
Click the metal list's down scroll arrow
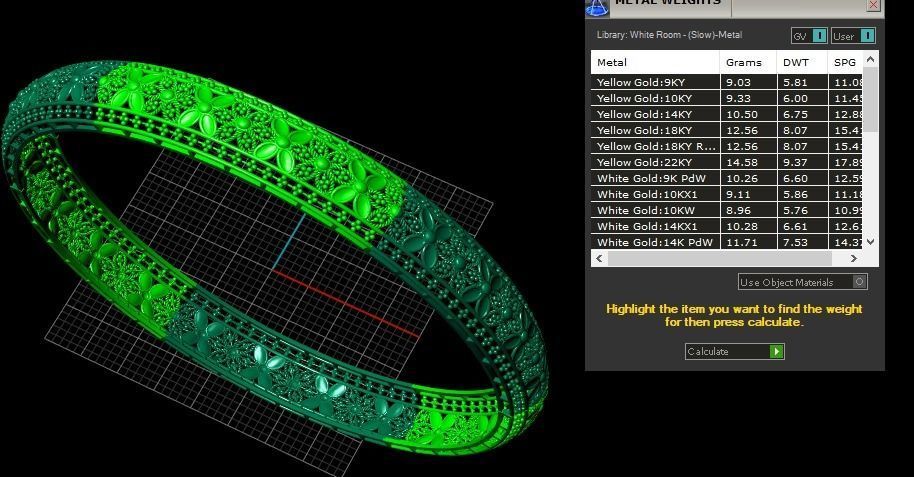870,241
